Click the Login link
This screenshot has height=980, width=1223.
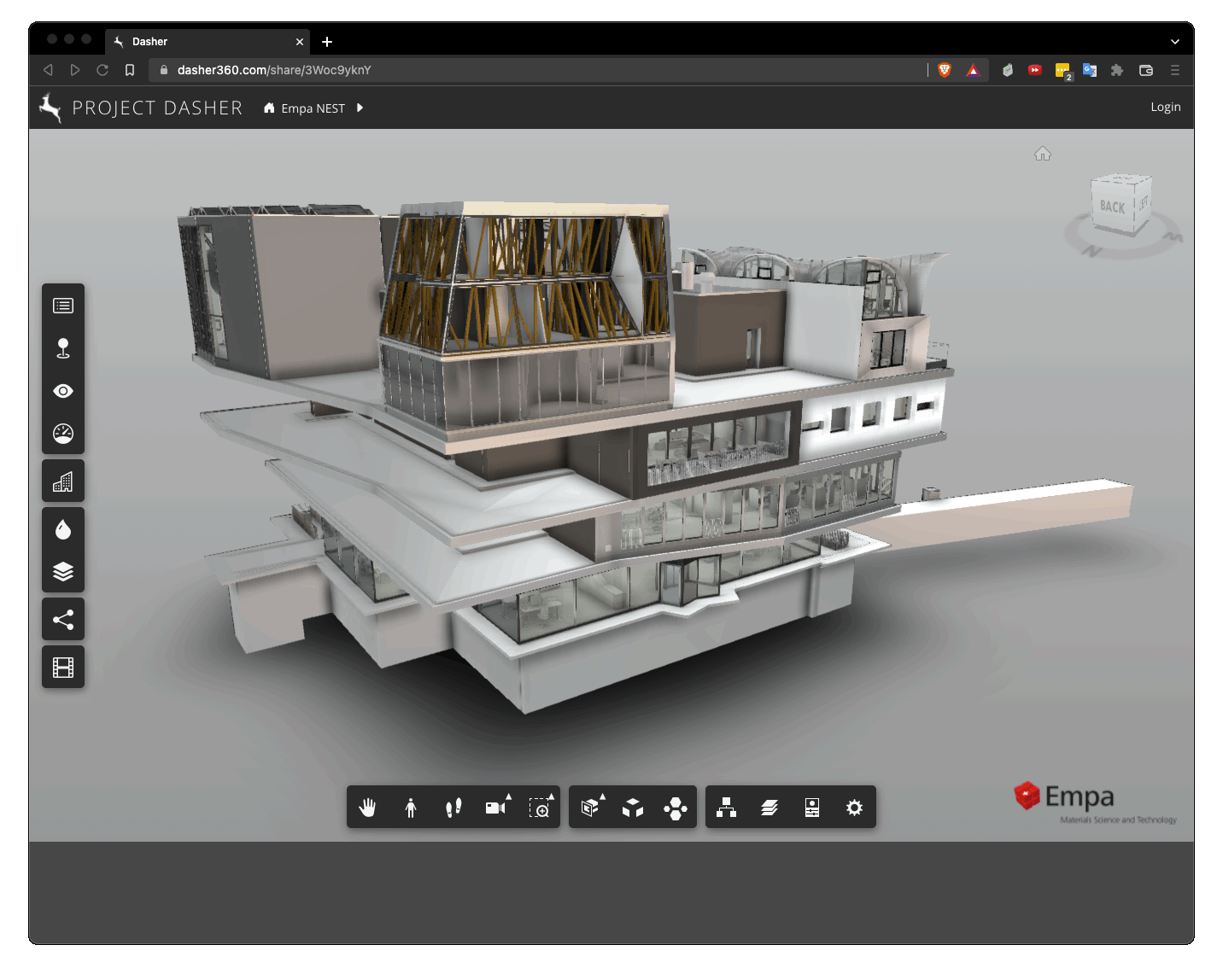pyautogui.click(x=1165, y=107)
